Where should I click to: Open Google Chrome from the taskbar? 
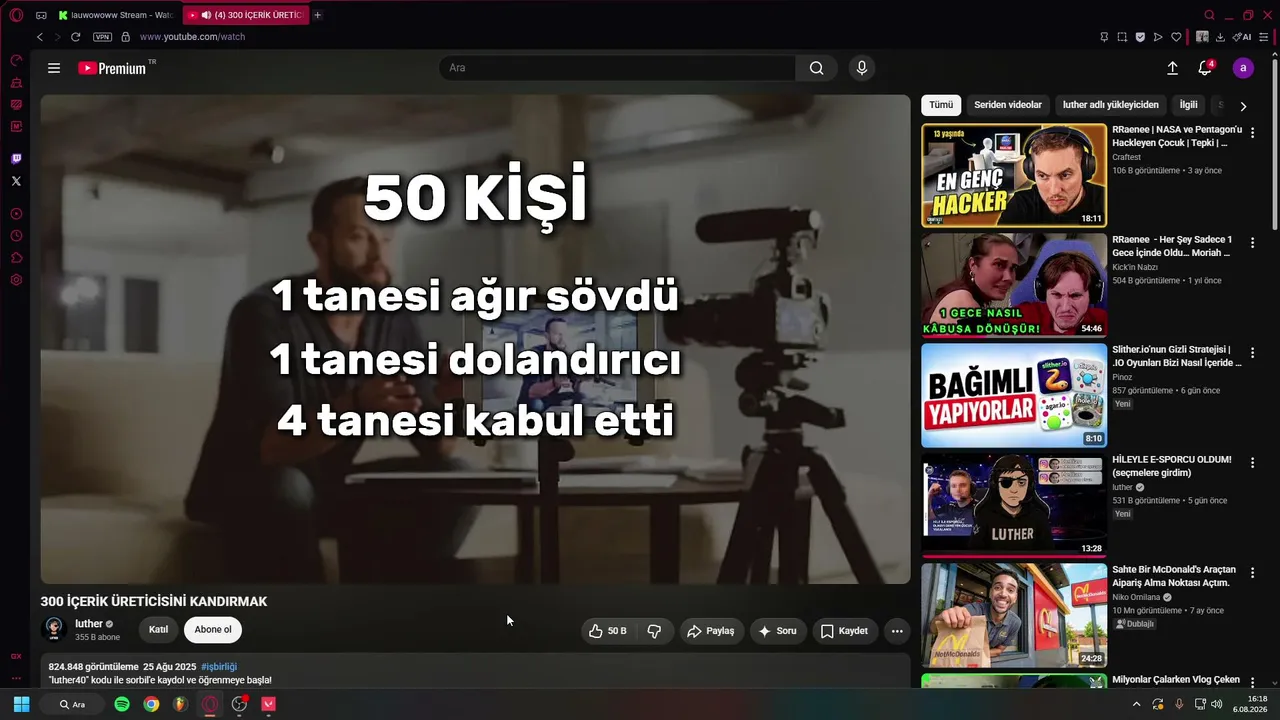coord(151,704)
